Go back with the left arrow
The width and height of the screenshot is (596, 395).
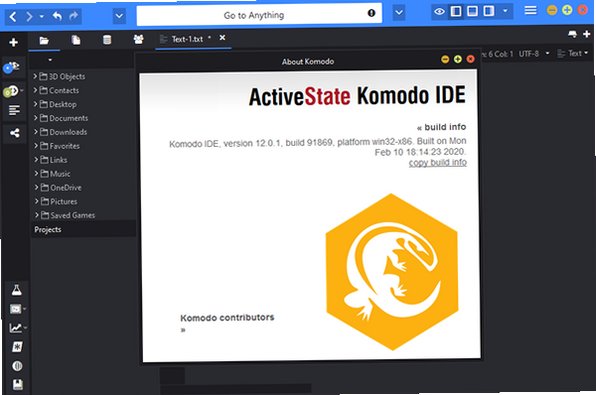coord(13,16)
